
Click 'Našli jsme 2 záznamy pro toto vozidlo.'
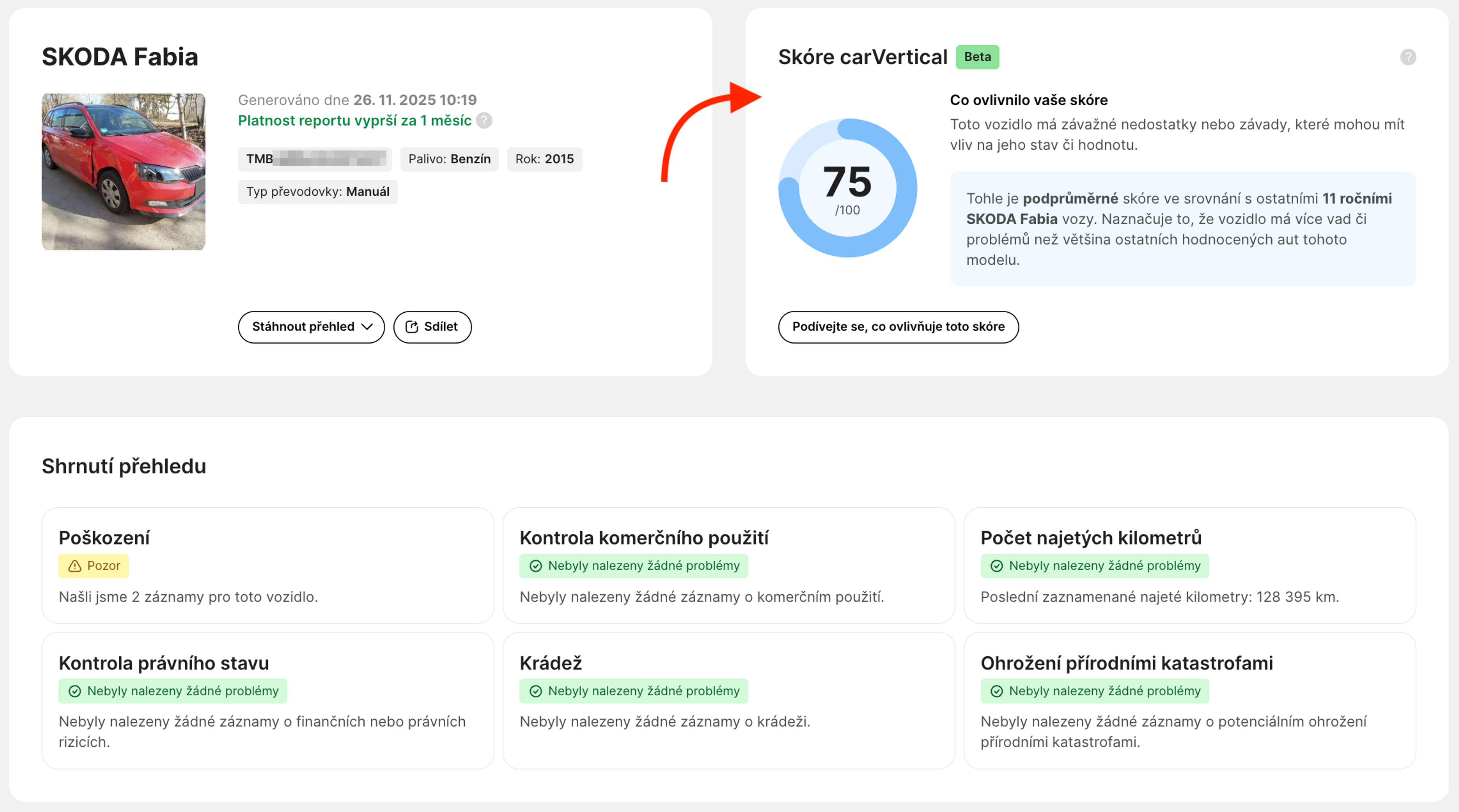[x=188, y=597]
